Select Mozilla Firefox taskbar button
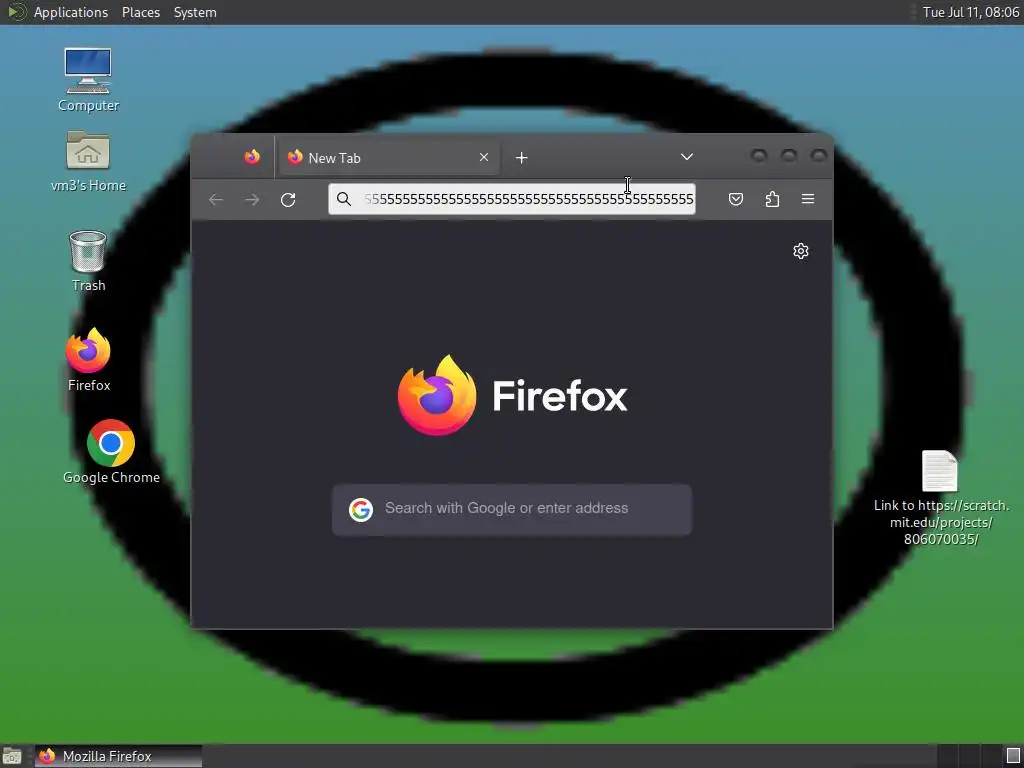 coord(119,756)
